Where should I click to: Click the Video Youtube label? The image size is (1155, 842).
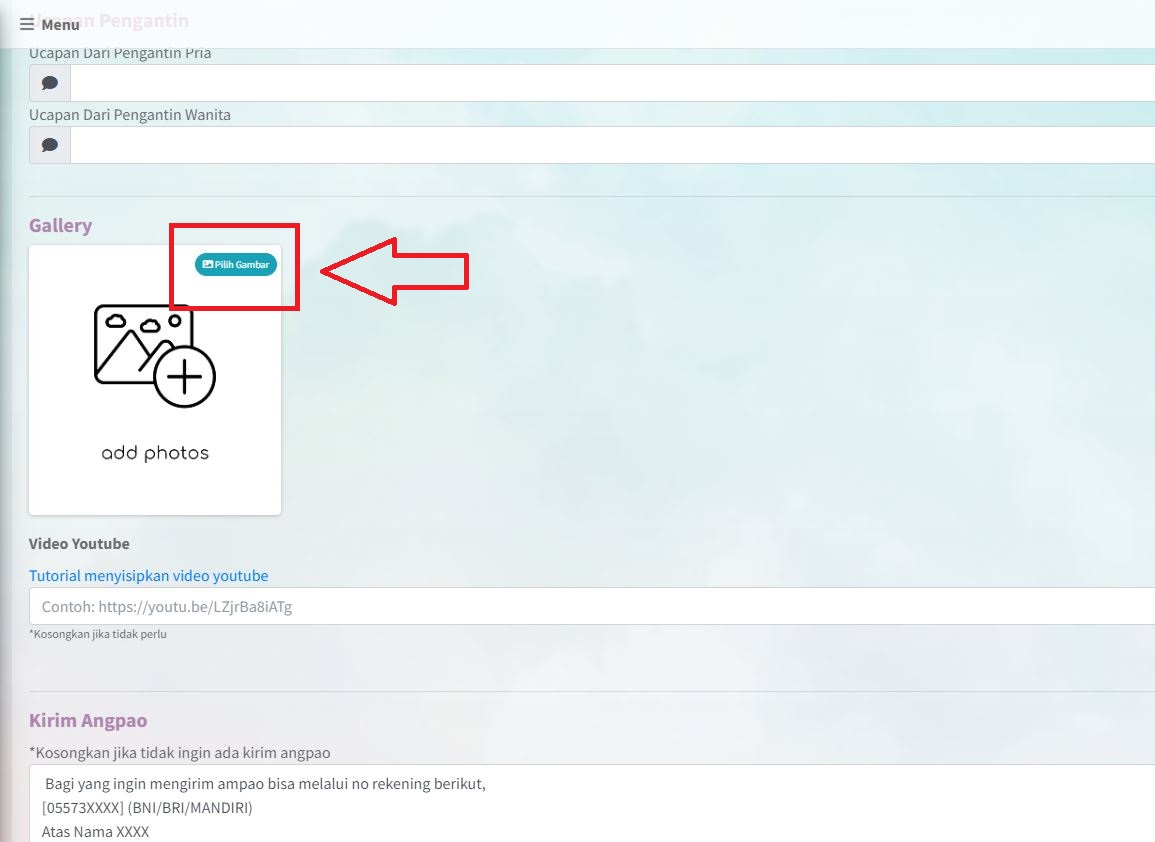point(79,544)
